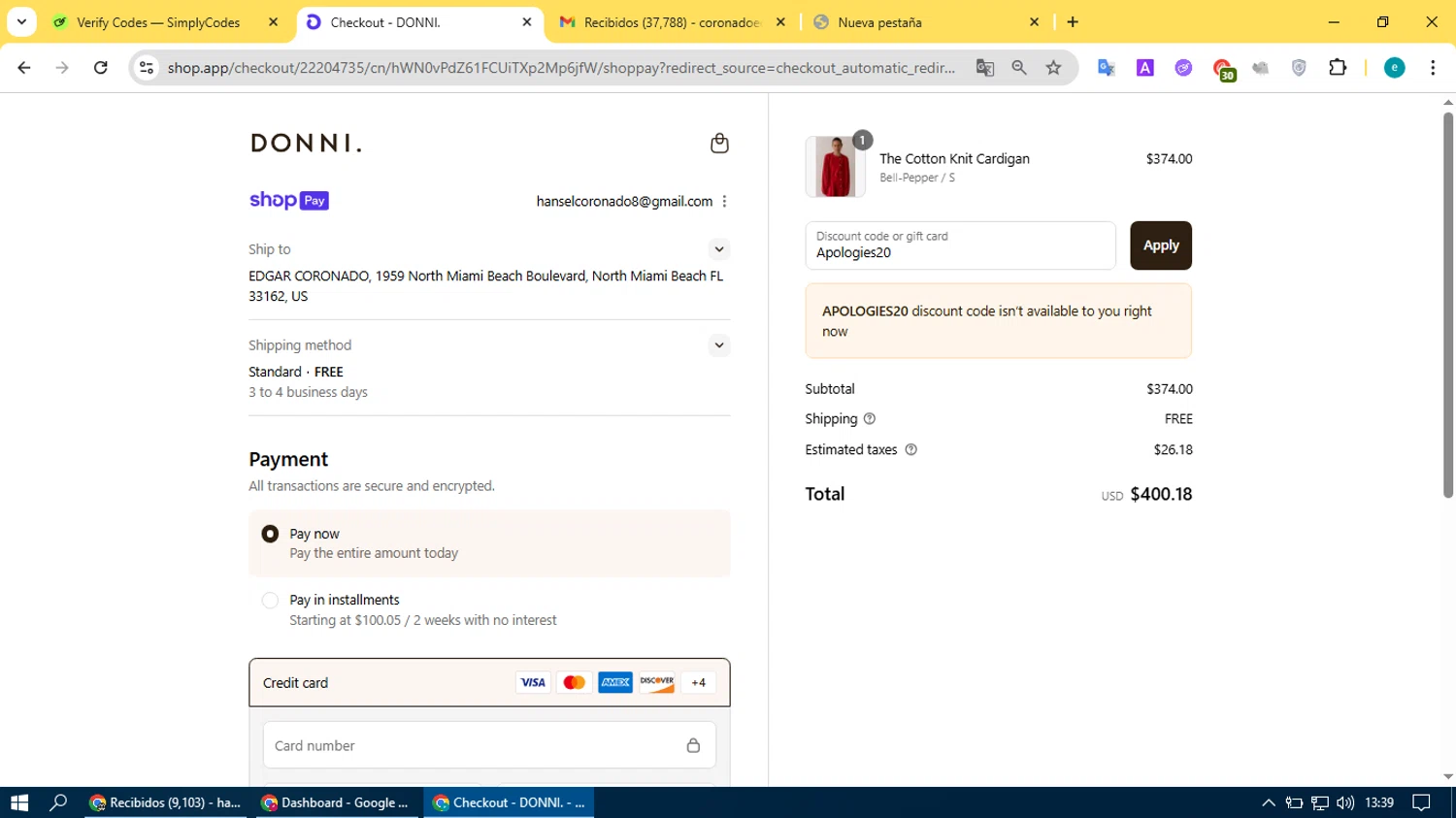This screenshot has height=818, width=1456.
Task: Bookmark this page with star icon
Action: click(1053, 68)
